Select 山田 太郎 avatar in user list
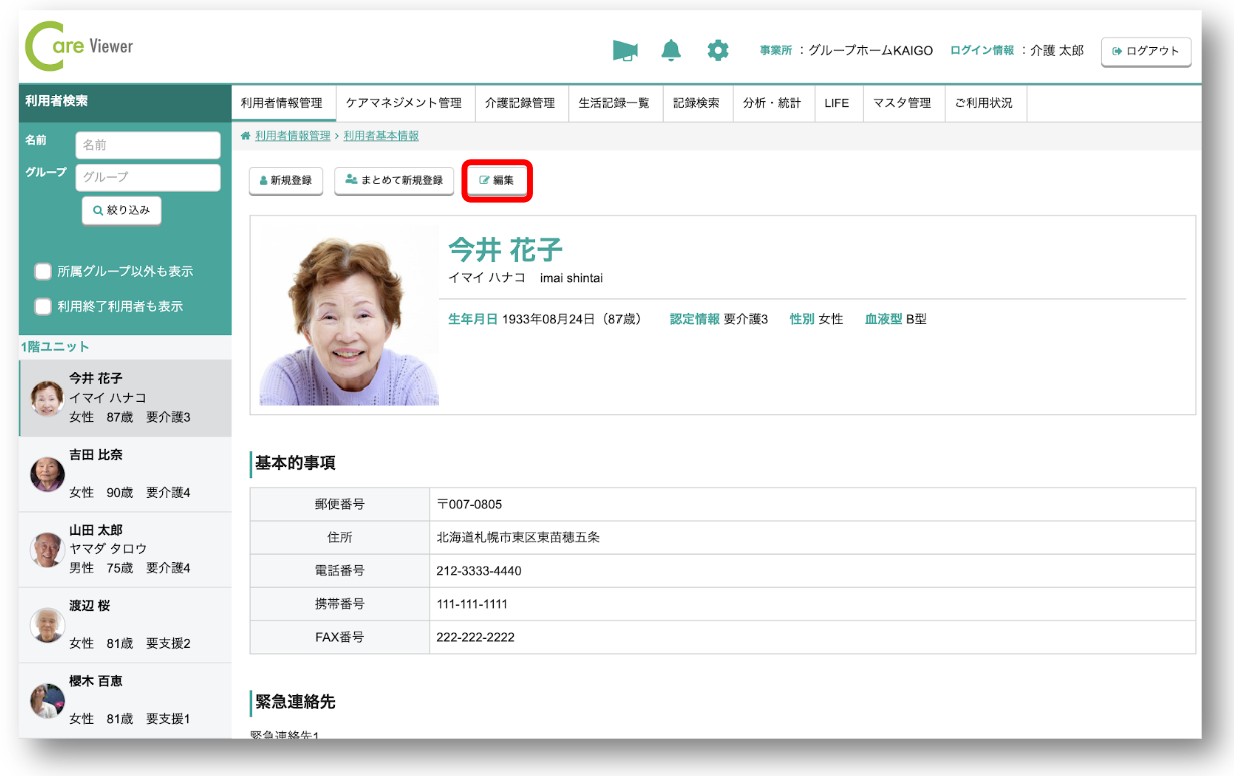Image resolution: width=1234 pixels, height=776 pixels. click(x=47, y=549)
